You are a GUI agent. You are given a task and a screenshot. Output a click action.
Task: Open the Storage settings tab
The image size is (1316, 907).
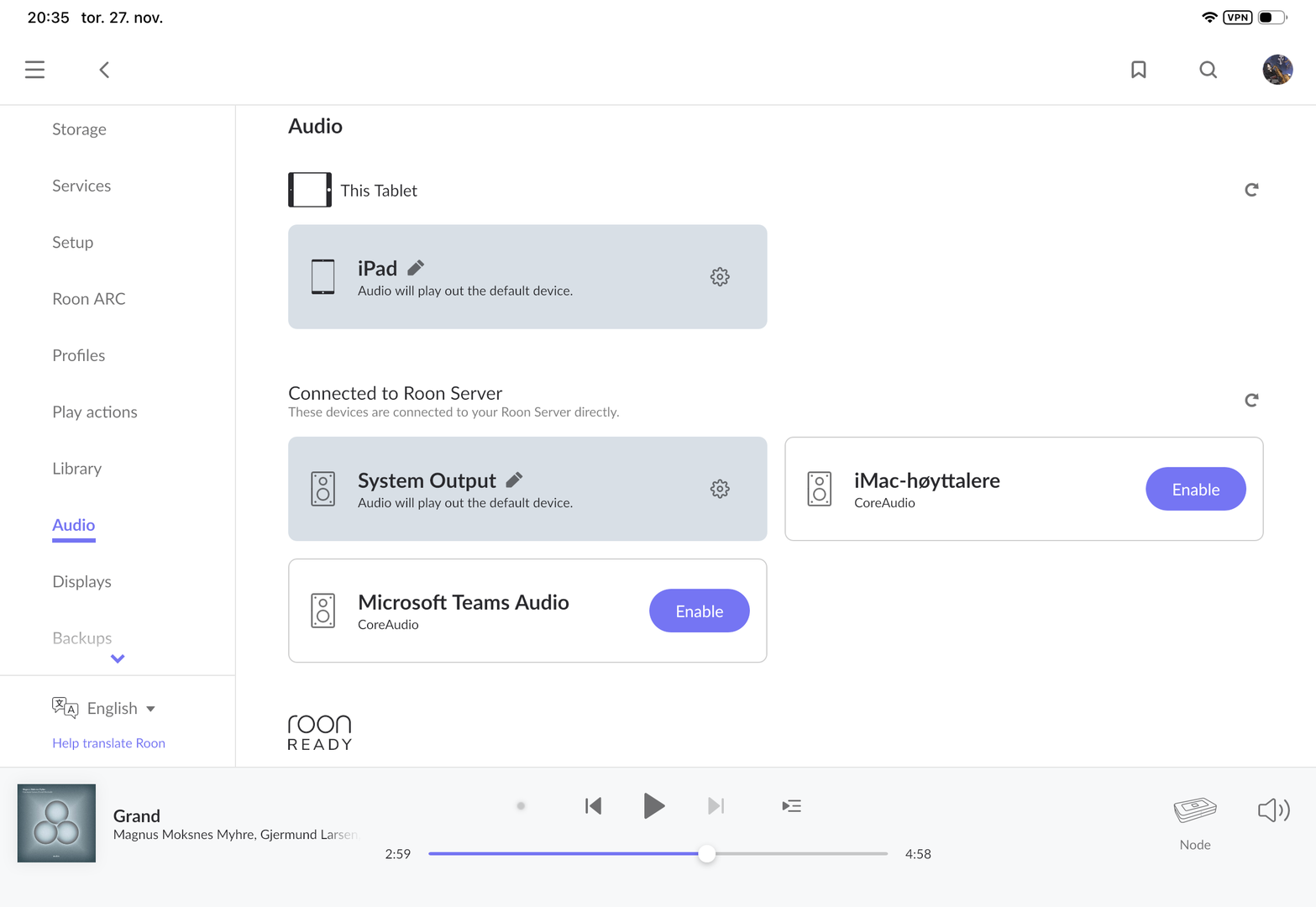point(79,129)
